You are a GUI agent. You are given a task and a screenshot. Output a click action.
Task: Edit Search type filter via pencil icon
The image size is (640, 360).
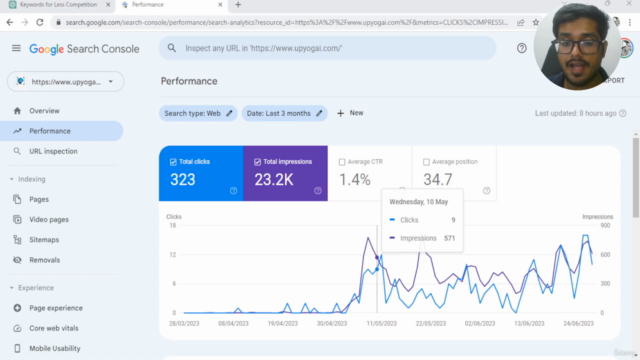pyautogui.click(x=229, y=113)
